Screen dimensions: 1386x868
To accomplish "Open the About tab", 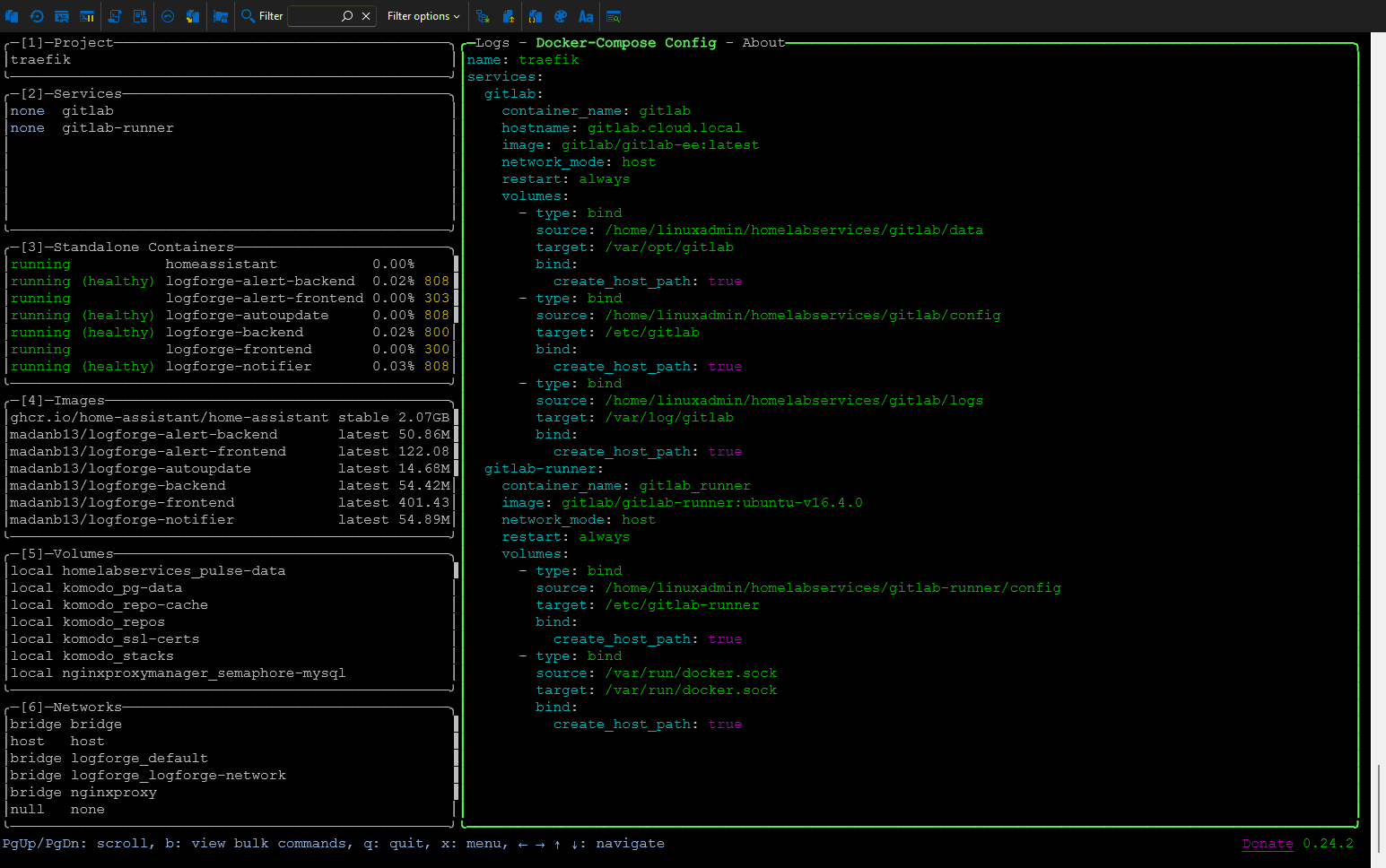I will pos(763,41).
